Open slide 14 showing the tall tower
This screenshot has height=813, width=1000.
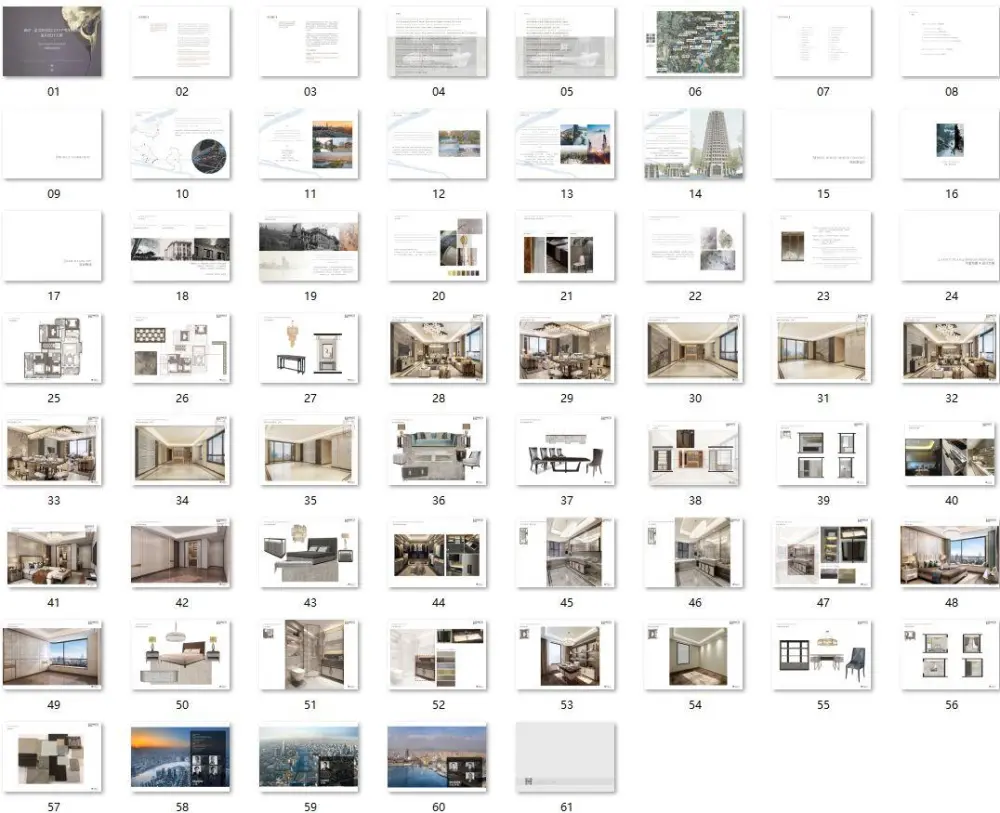[695, 144]
